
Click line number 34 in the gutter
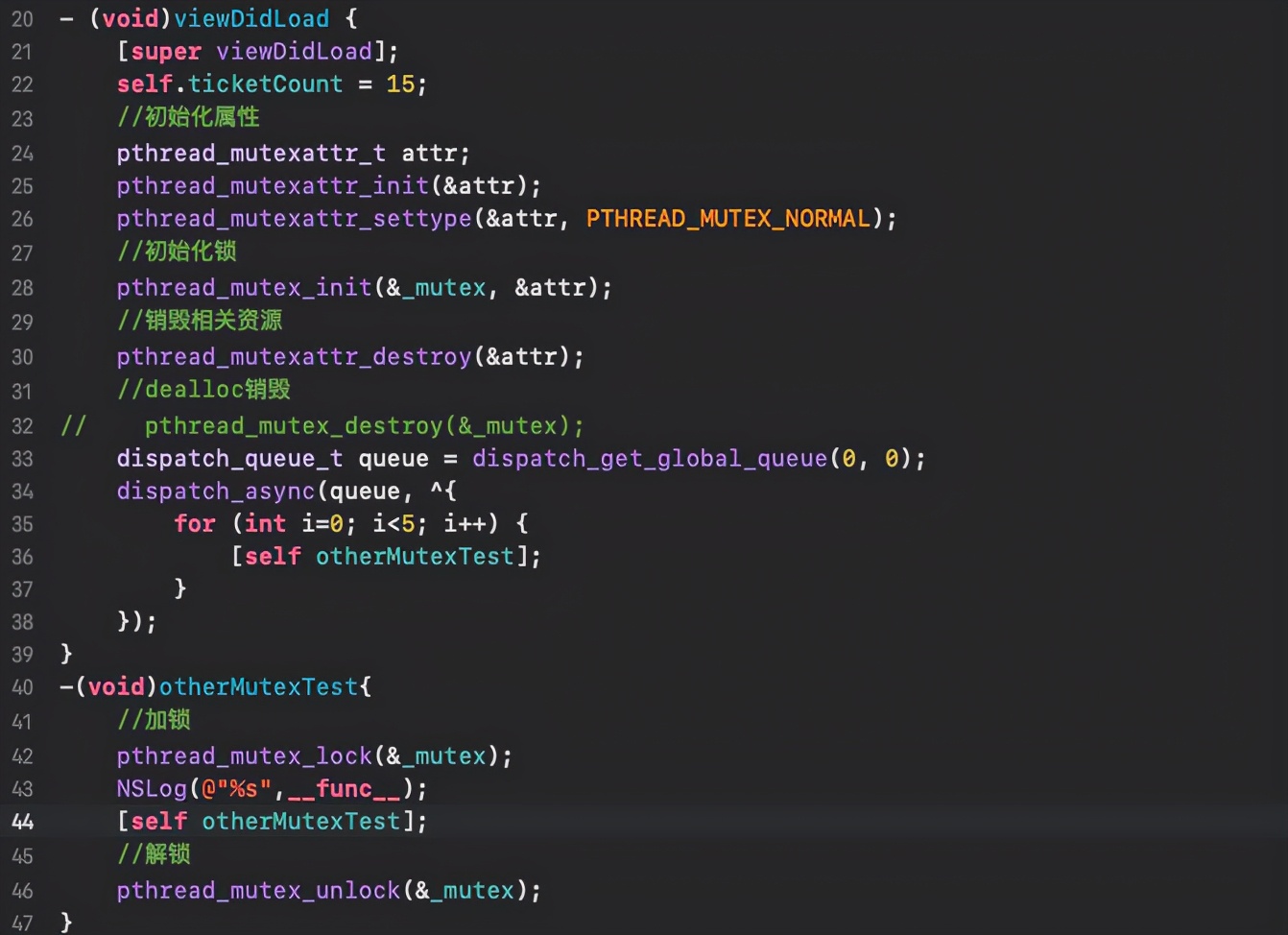click(22, 491)
